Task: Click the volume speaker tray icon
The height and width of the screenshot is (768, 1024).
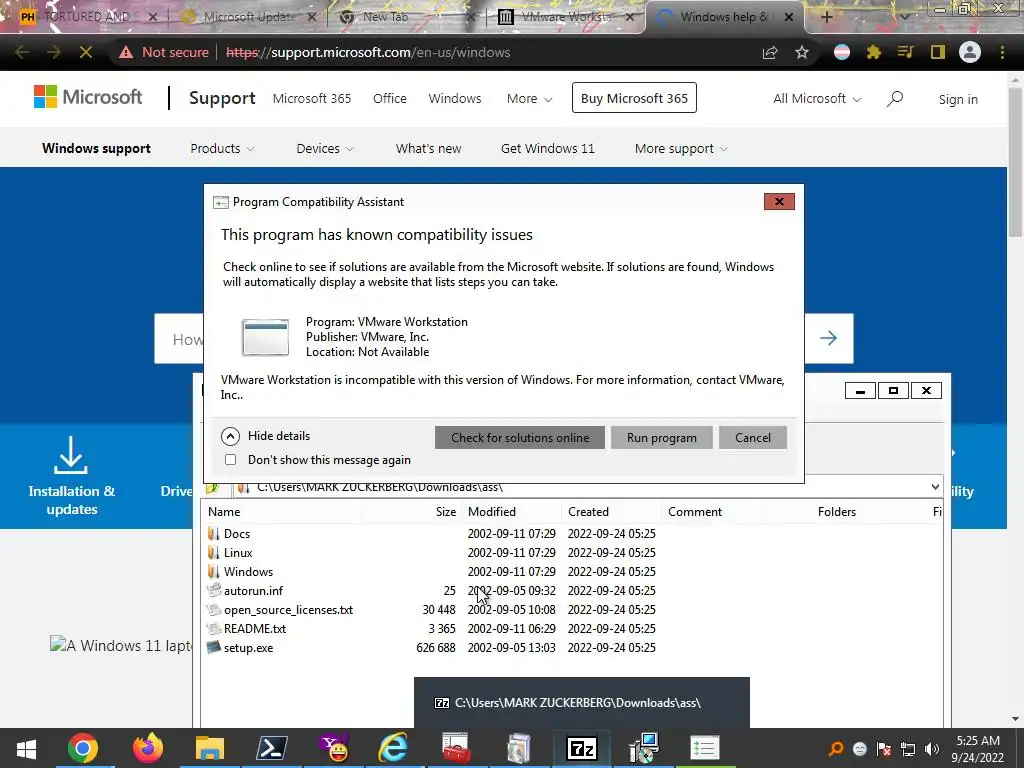Action: [932, 749]
